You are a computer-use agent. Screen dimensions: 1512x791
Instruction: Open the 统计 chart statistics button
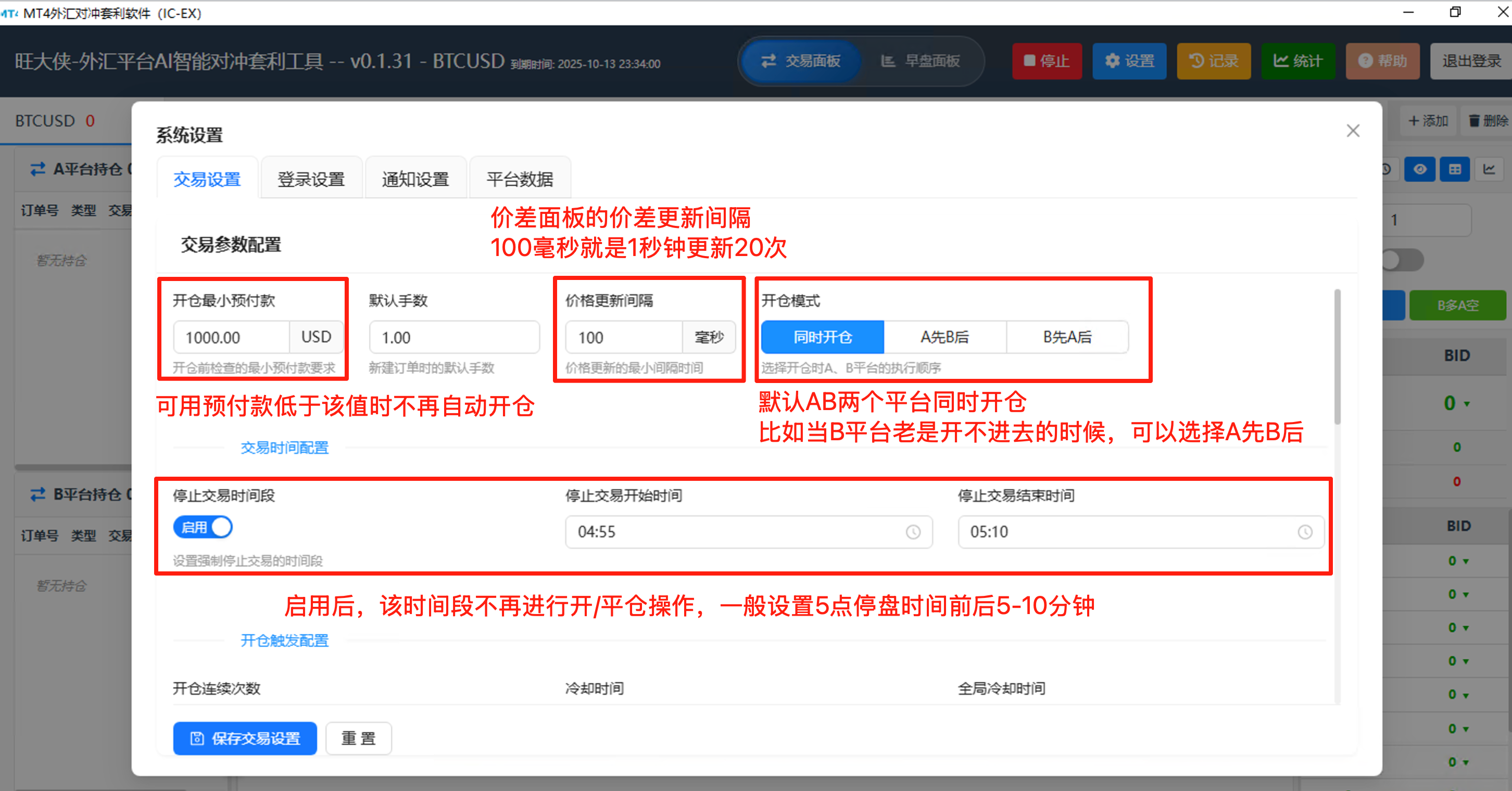pyautogui.click(x=1298, y=61)
